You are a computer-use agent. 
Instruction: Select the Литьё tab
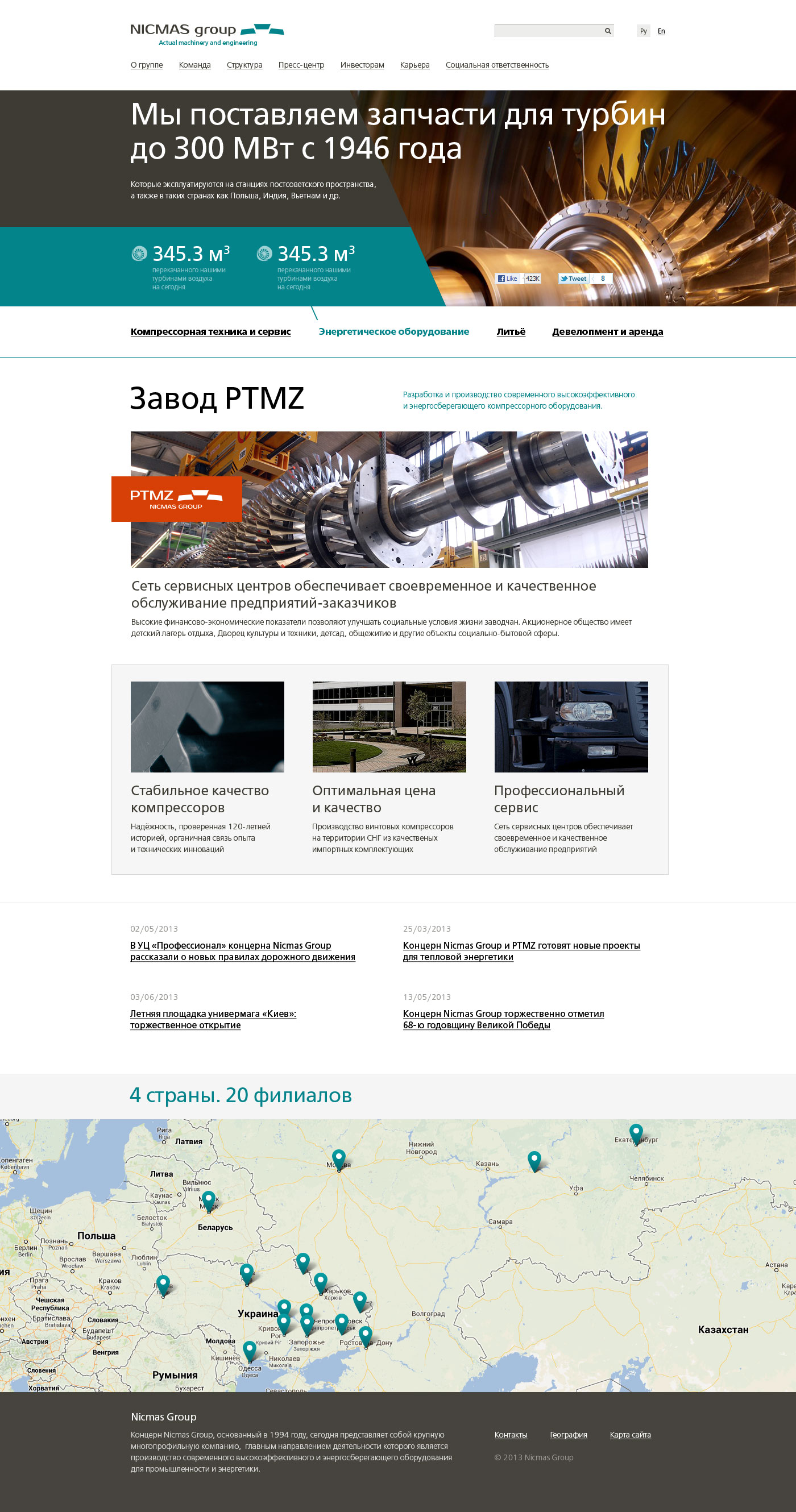click(511, 331)
